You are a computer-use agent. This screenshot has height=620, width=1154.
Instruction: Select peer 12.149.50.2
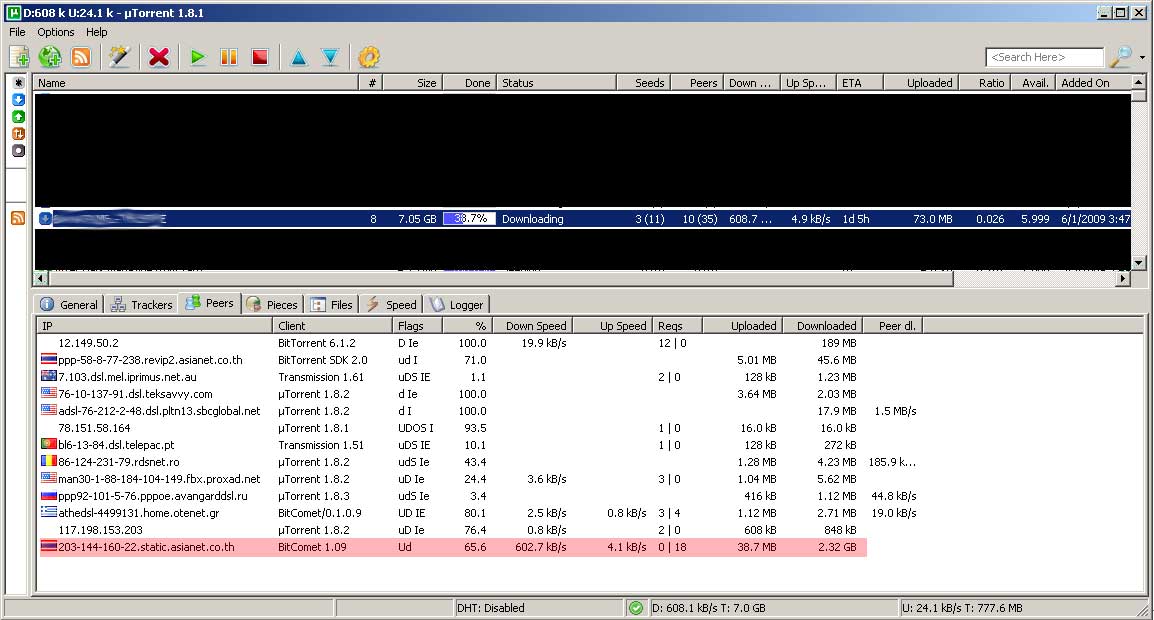point(88,343)
